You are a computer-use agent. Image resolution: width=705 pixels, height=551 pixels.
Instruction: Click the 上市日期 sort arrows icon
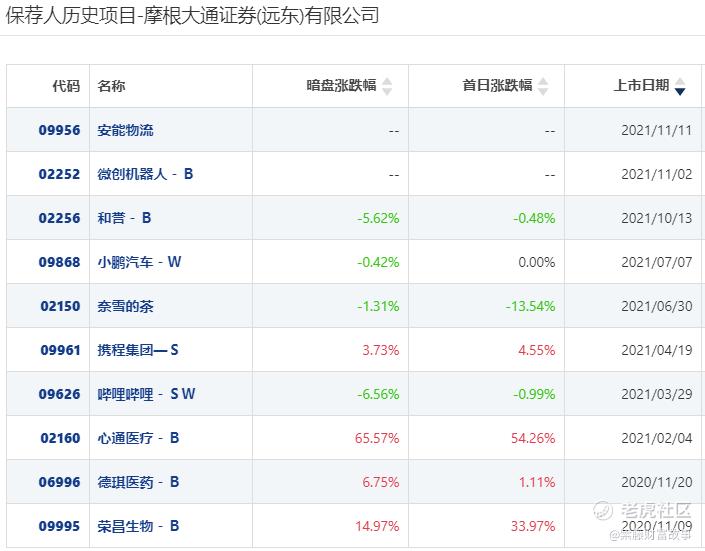pyautogui.click(x=680, y=87)
